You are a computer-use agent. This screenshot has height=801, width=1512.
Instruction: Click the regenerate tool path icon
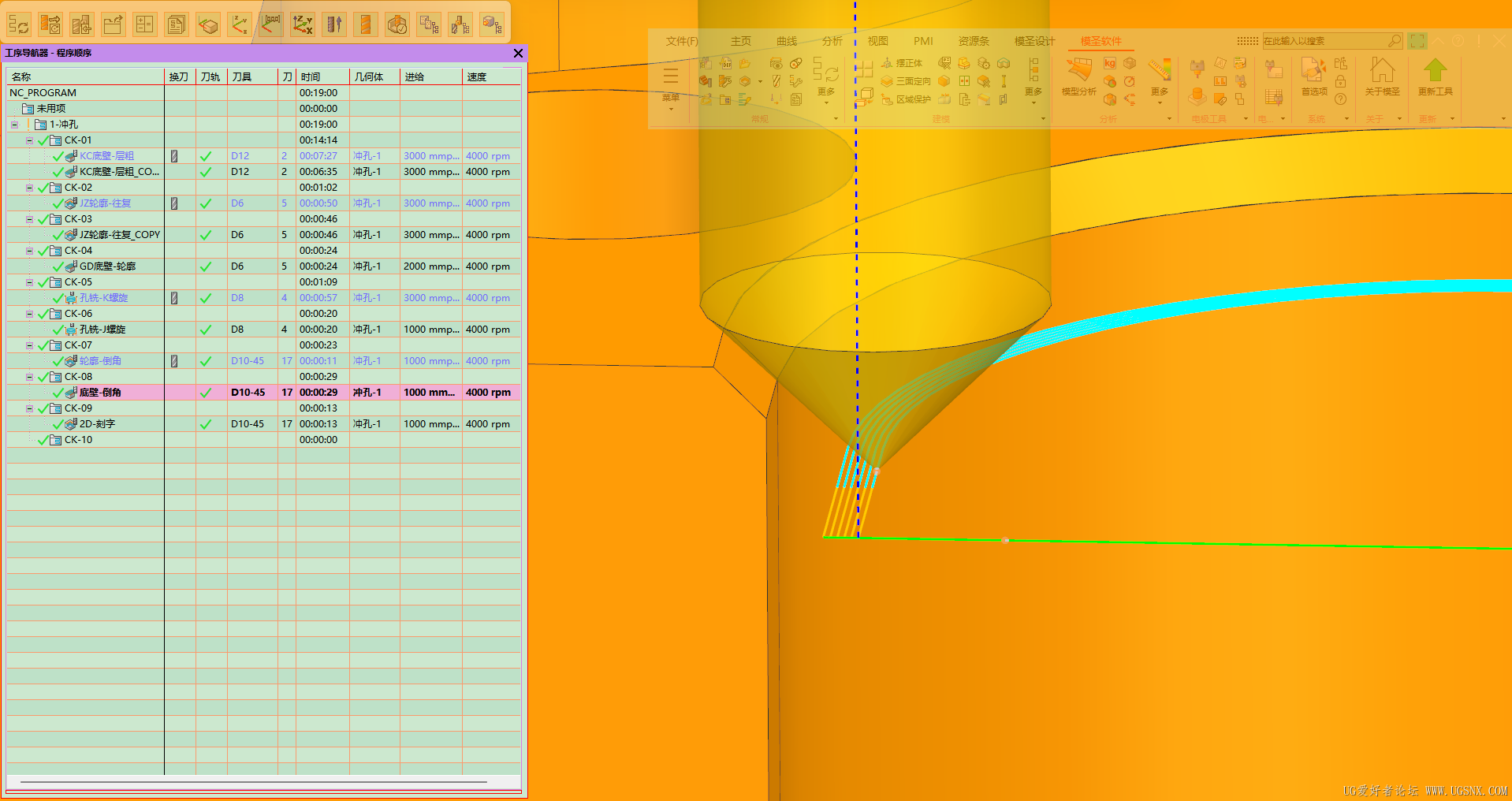pos(50,24)
